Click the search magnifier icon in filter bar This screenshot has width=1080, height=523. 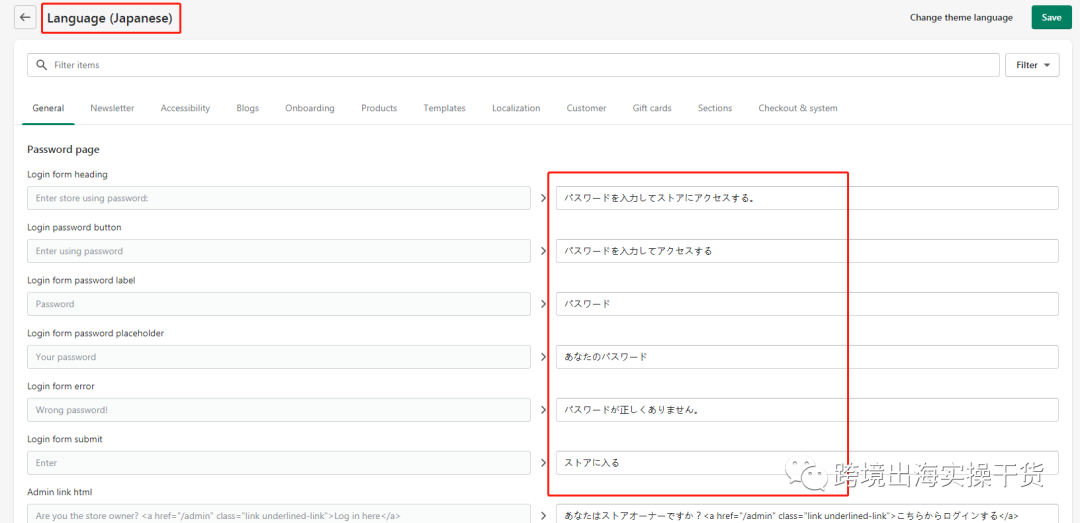point(41,65)
